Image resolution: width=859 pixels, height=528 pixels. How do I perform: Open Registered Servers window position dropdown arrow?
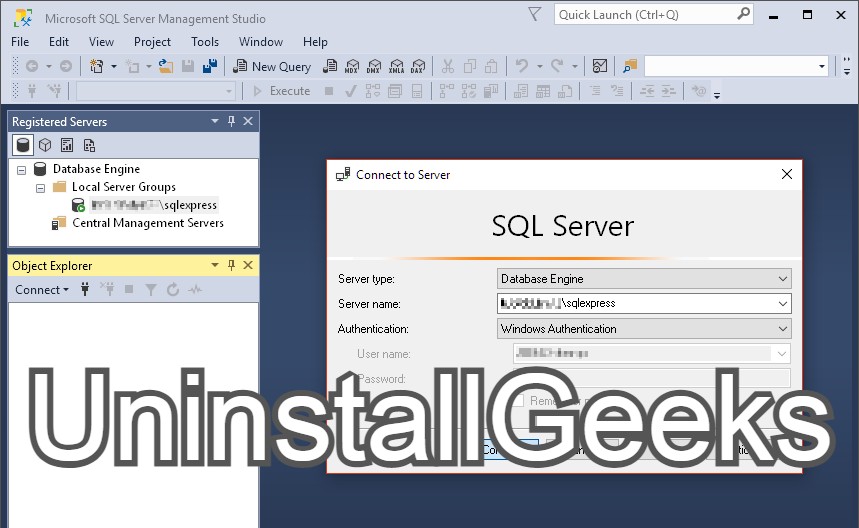215,121
